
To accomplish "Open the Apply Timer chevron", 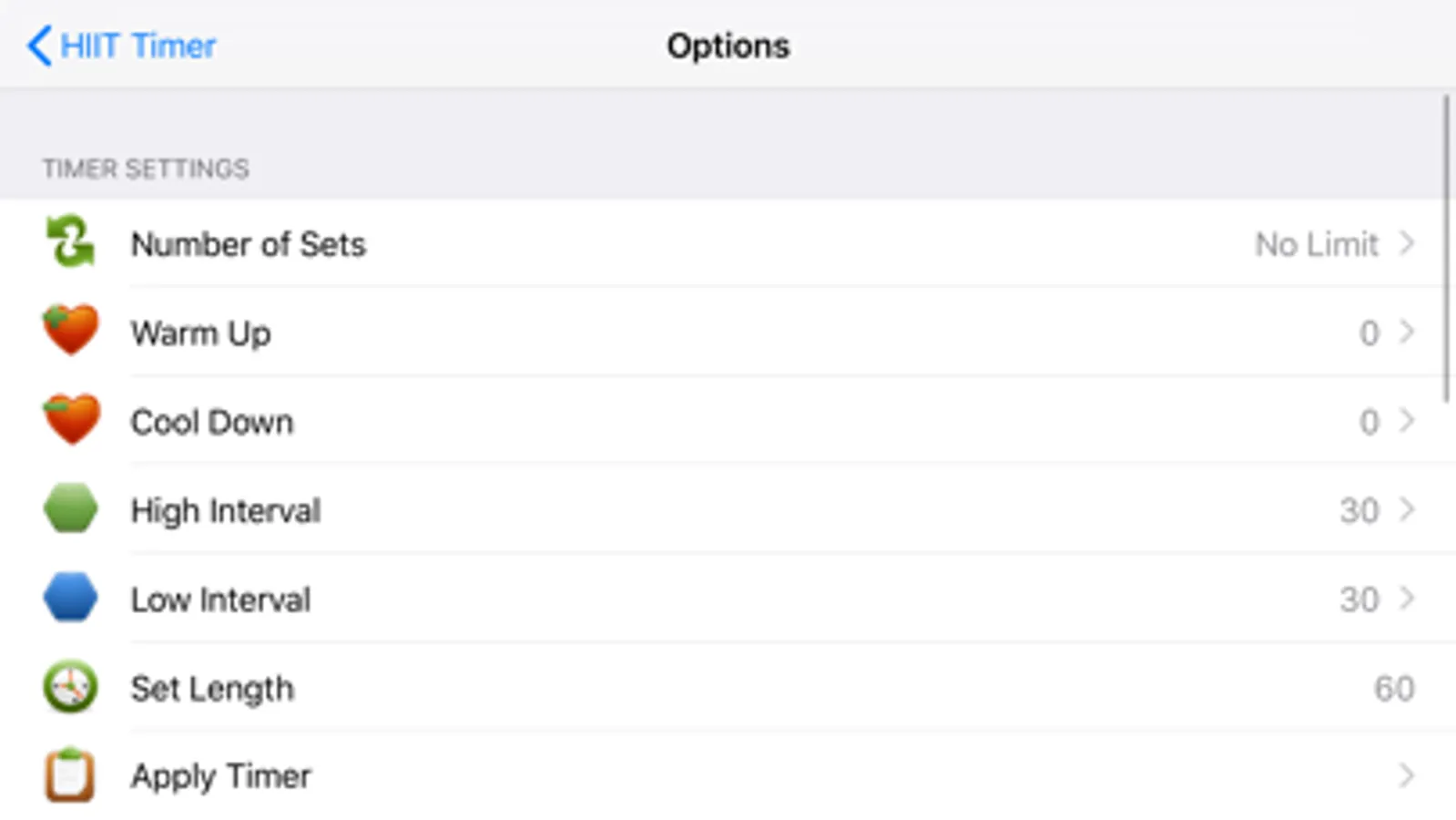I will click(1407, 776).
